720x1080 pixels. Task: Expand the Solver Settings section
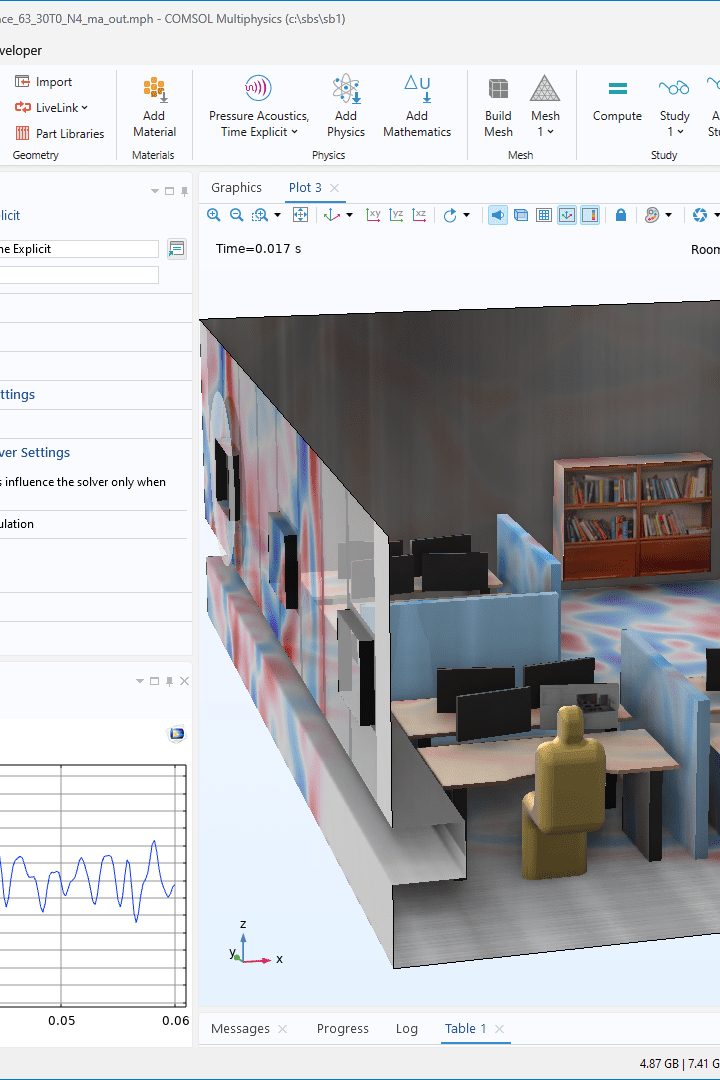click(35, 453)
